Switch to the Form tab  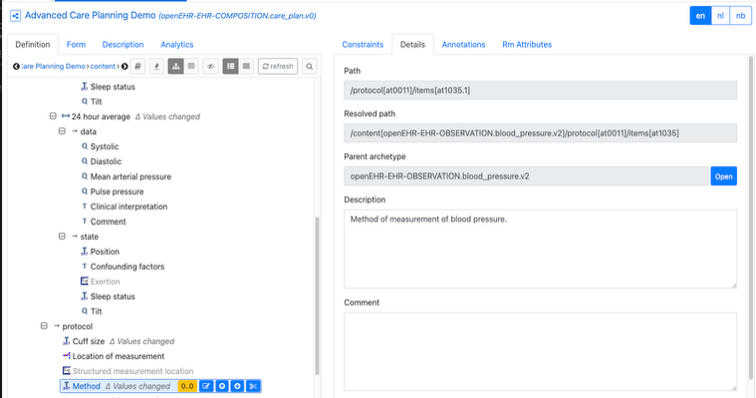pos(76,44)
